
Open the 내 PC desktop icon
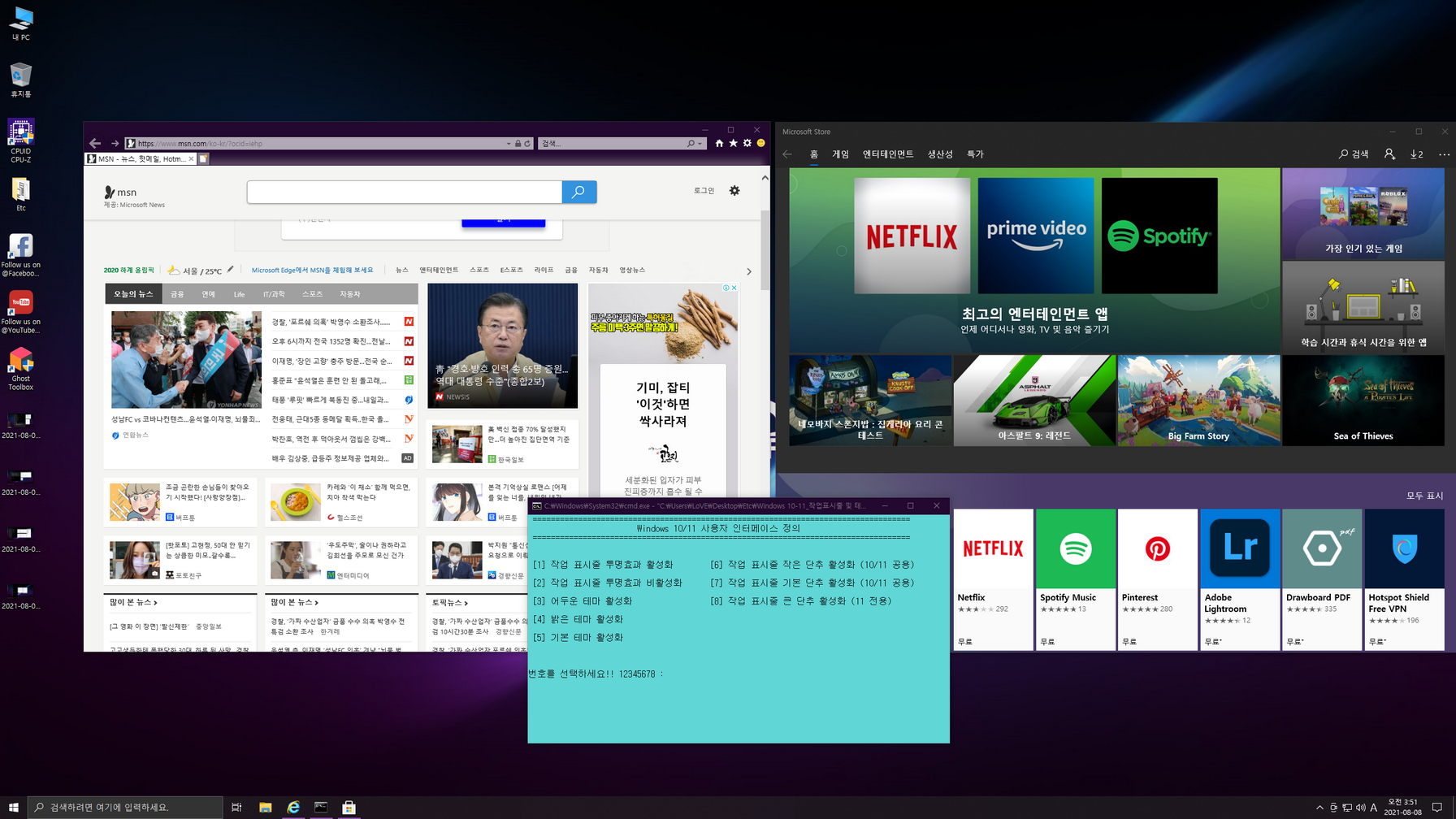click(x=21, y=23)
